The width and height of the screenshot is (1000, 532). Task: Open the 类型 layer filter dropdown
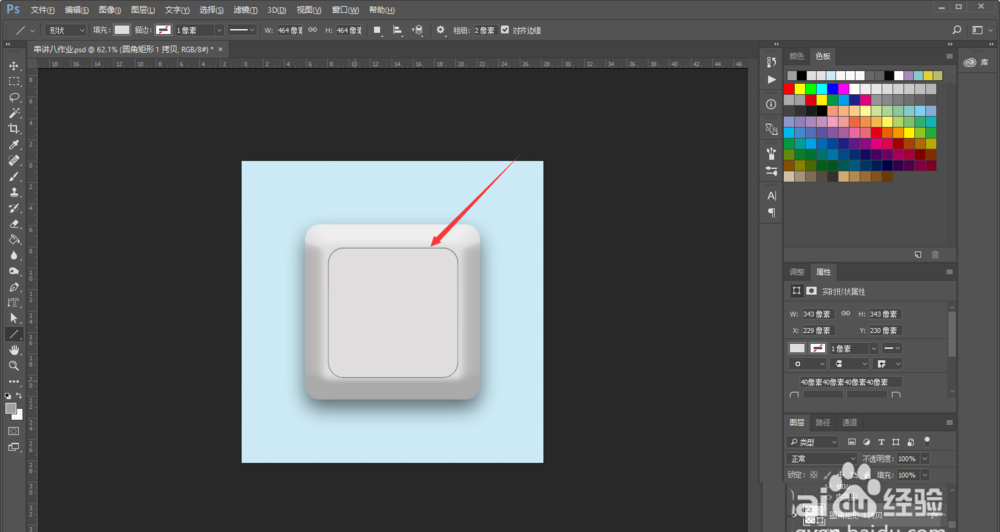click(814, 441)
